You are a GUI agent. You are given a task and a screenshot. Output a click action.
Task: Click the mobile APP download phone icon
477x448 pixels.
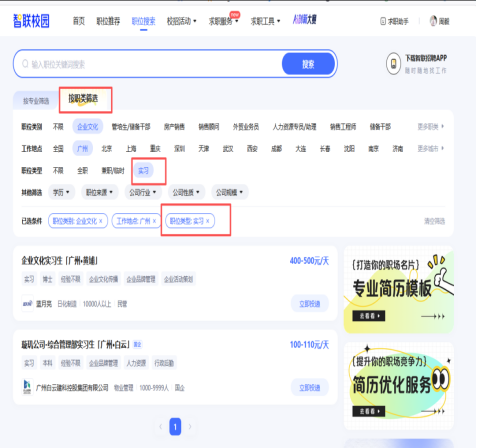click(x=393, y=63)
